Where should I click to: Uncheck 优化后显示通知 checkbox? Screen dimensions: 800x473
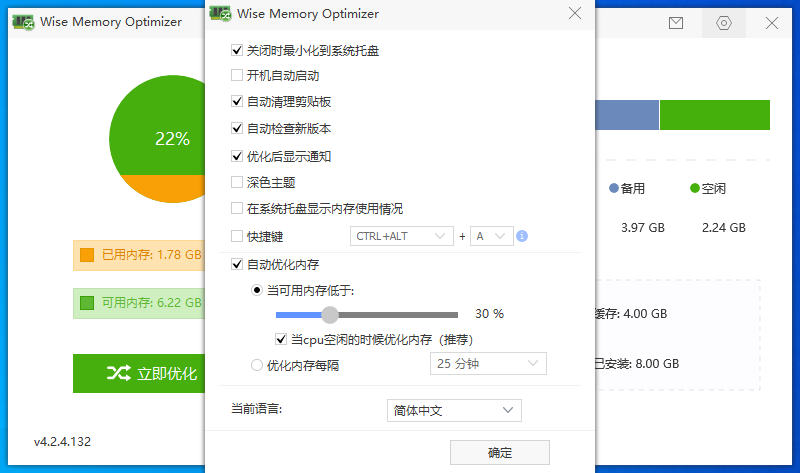coord(237,156)
